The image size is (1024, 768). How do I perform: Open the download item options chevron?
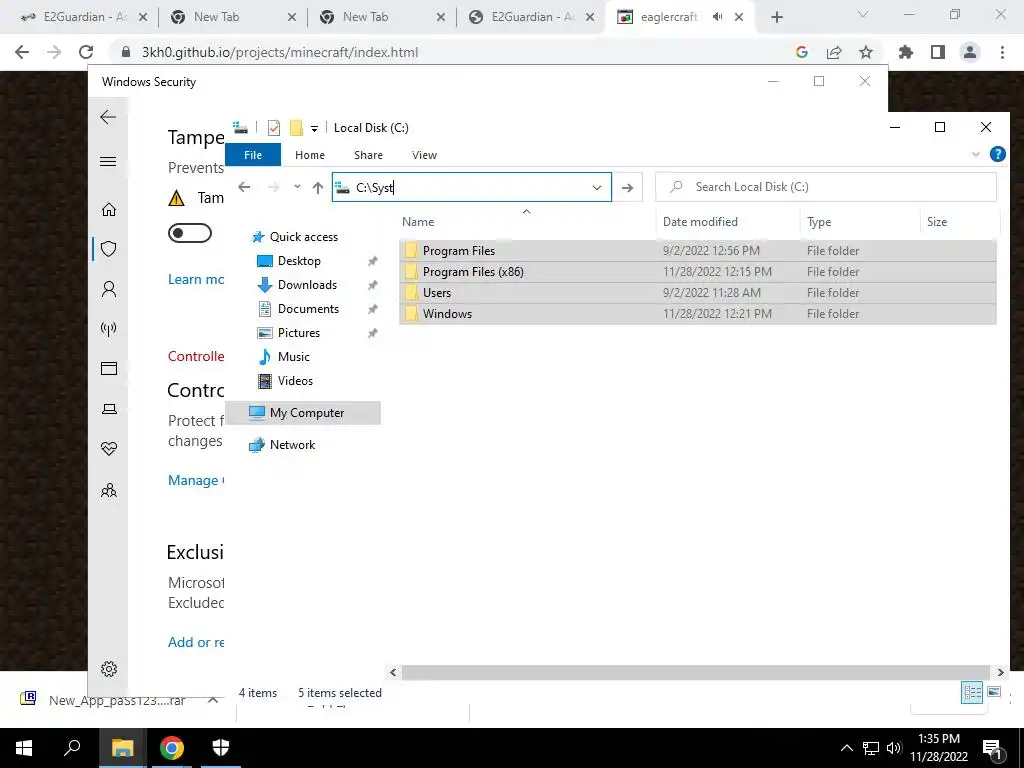pyautogui.click(x=213, y=700)
